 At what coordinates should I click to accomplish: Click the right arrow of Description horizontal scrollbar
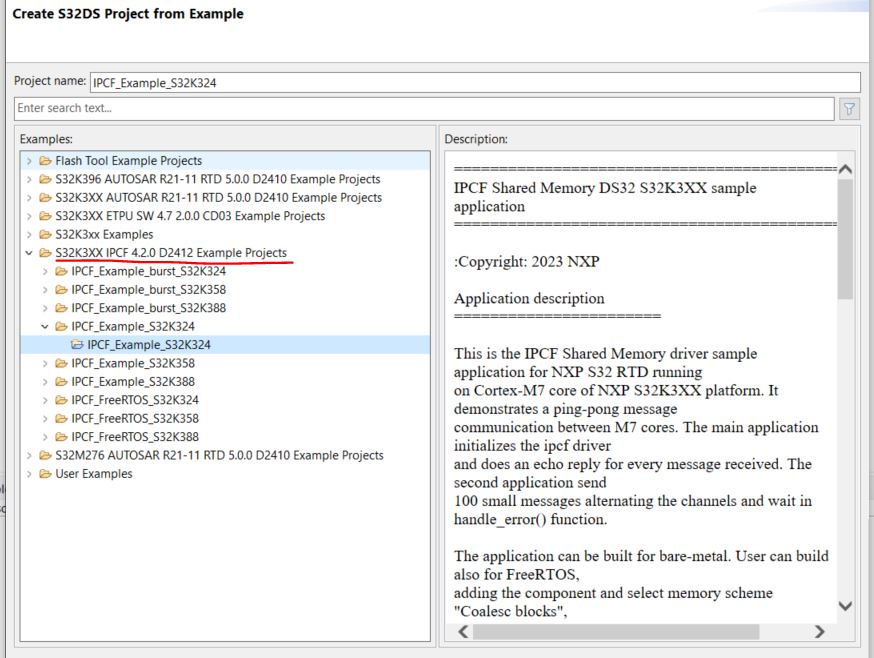point(818,633)
